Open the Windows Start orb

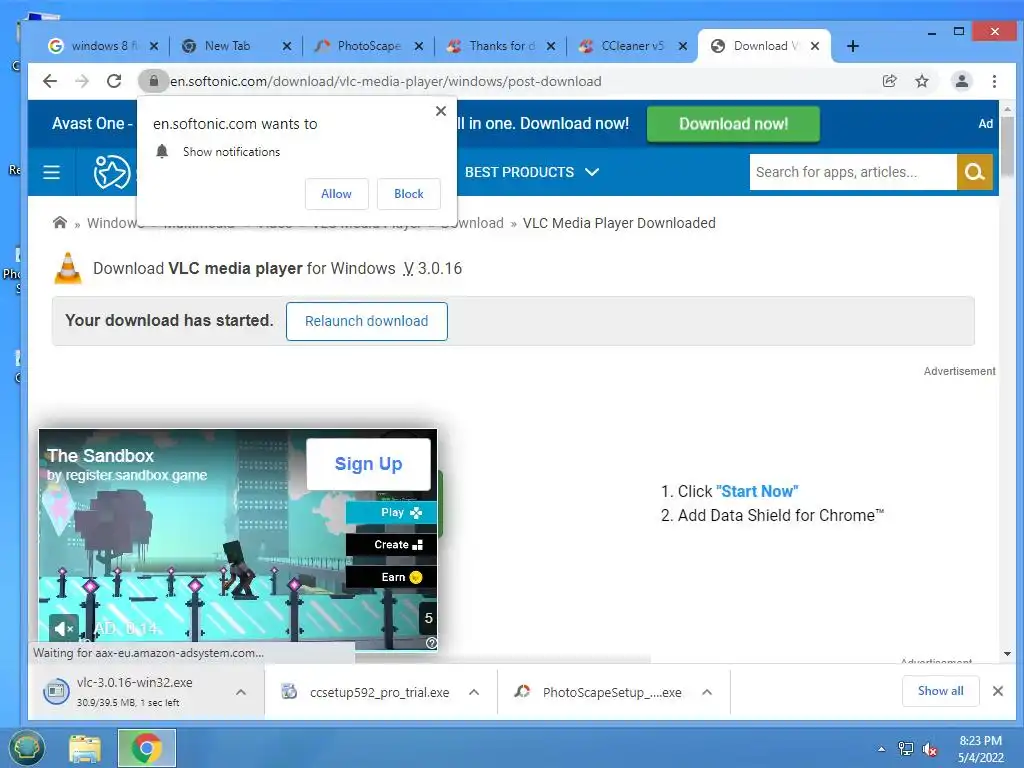26,748
